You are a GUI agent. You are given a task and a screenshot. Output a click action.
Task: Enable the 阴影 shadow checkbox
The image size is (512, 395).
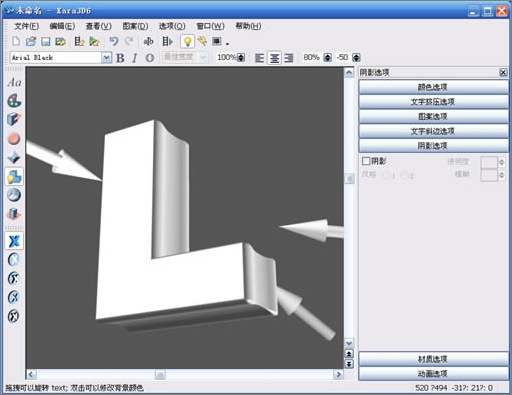point(366,161)
